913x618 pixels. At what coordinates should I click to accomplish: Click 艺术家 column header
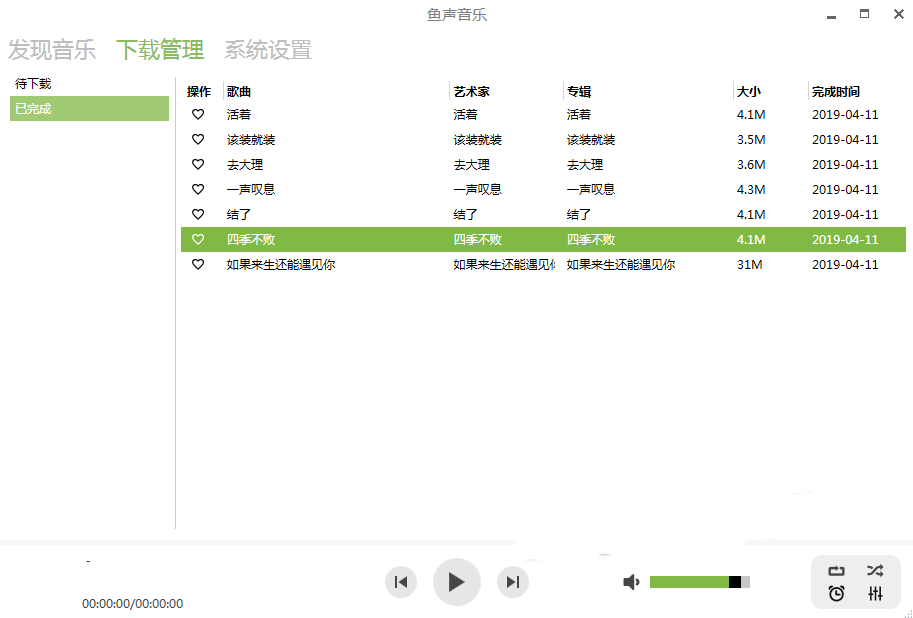472,91
